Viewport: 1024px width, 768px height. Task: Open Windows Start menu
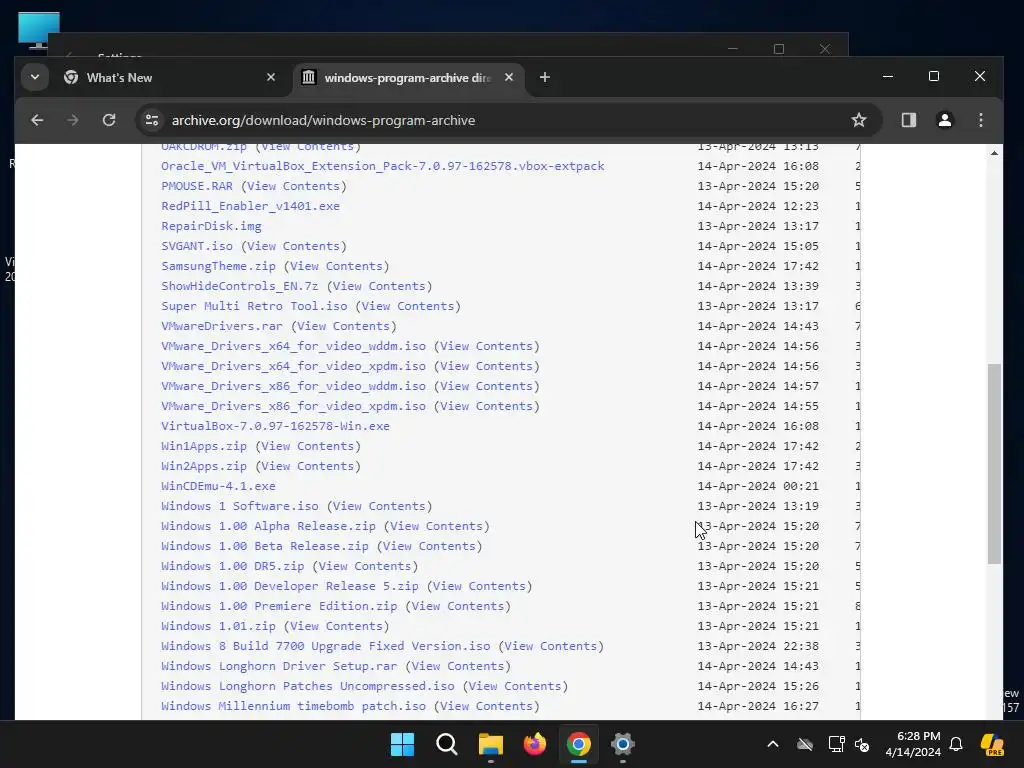pyautogui.click(x=402, y=744)
